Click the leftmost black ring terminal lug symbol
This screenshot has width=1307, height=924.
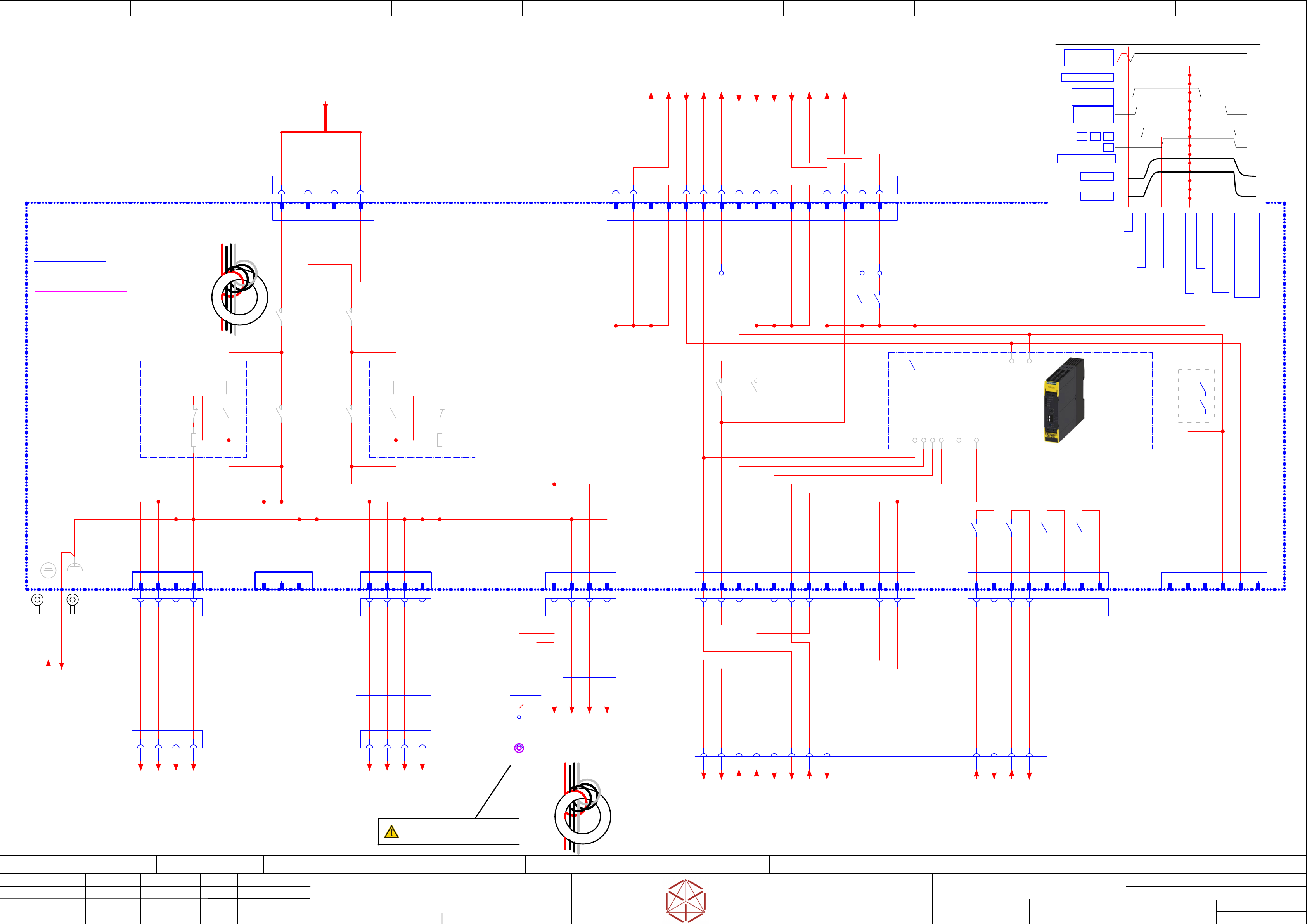pos(37,602)
